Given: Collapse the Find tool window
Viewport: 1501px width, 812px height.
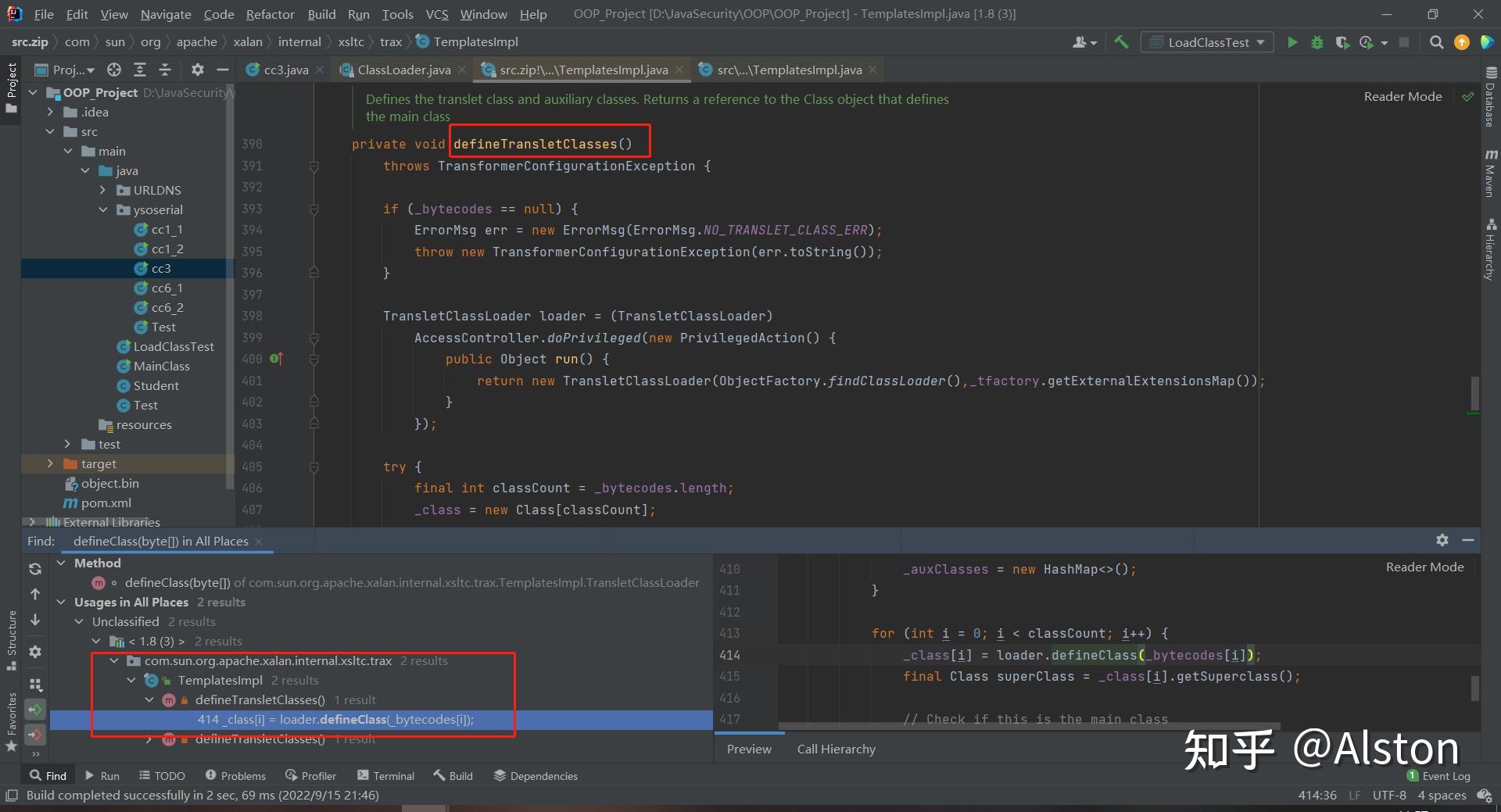Looking at the screenshot, I should (x=1468, y=540).
